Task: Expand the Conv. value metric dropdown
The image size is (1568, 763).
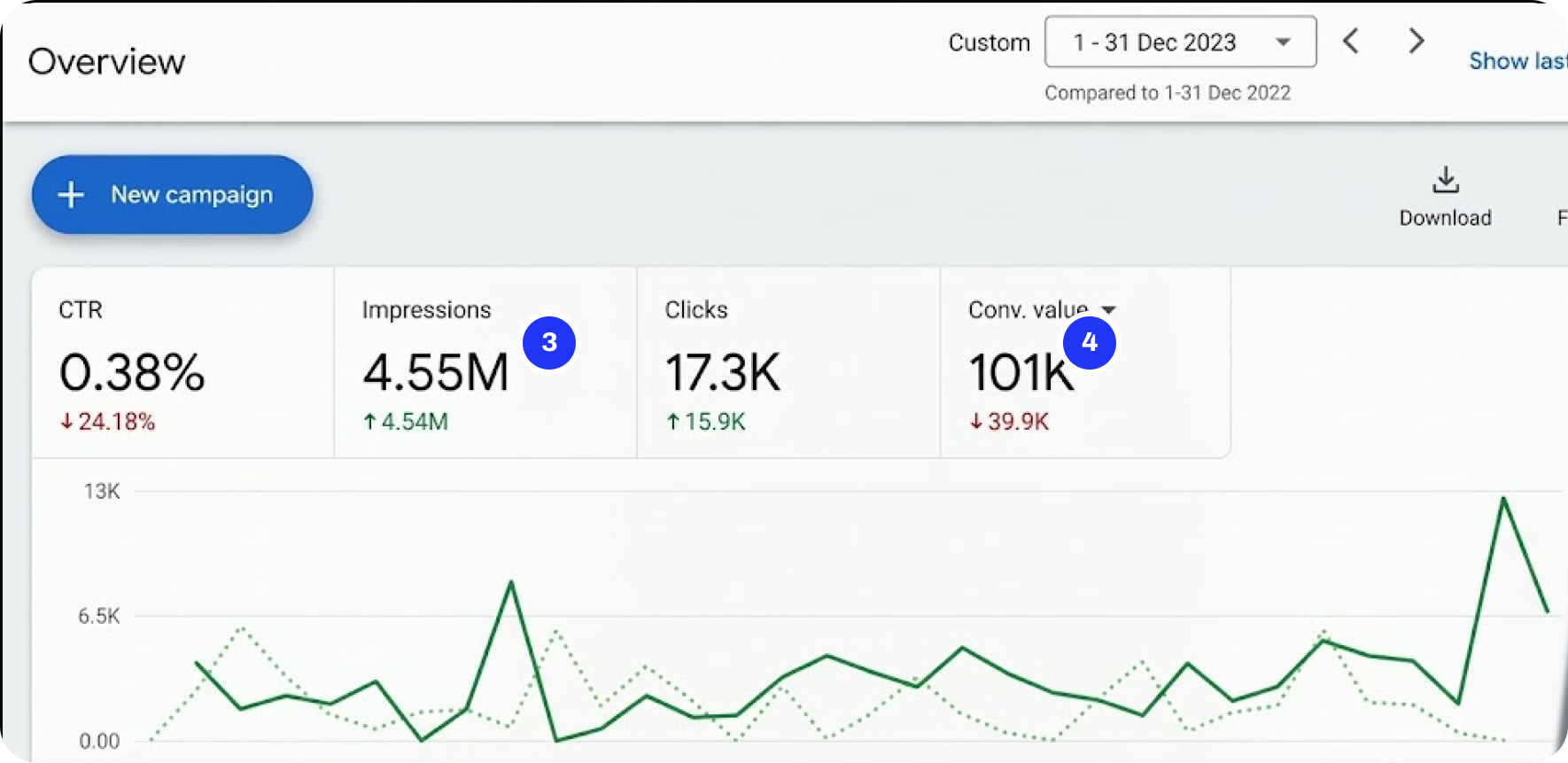Action: point(1108,309)
